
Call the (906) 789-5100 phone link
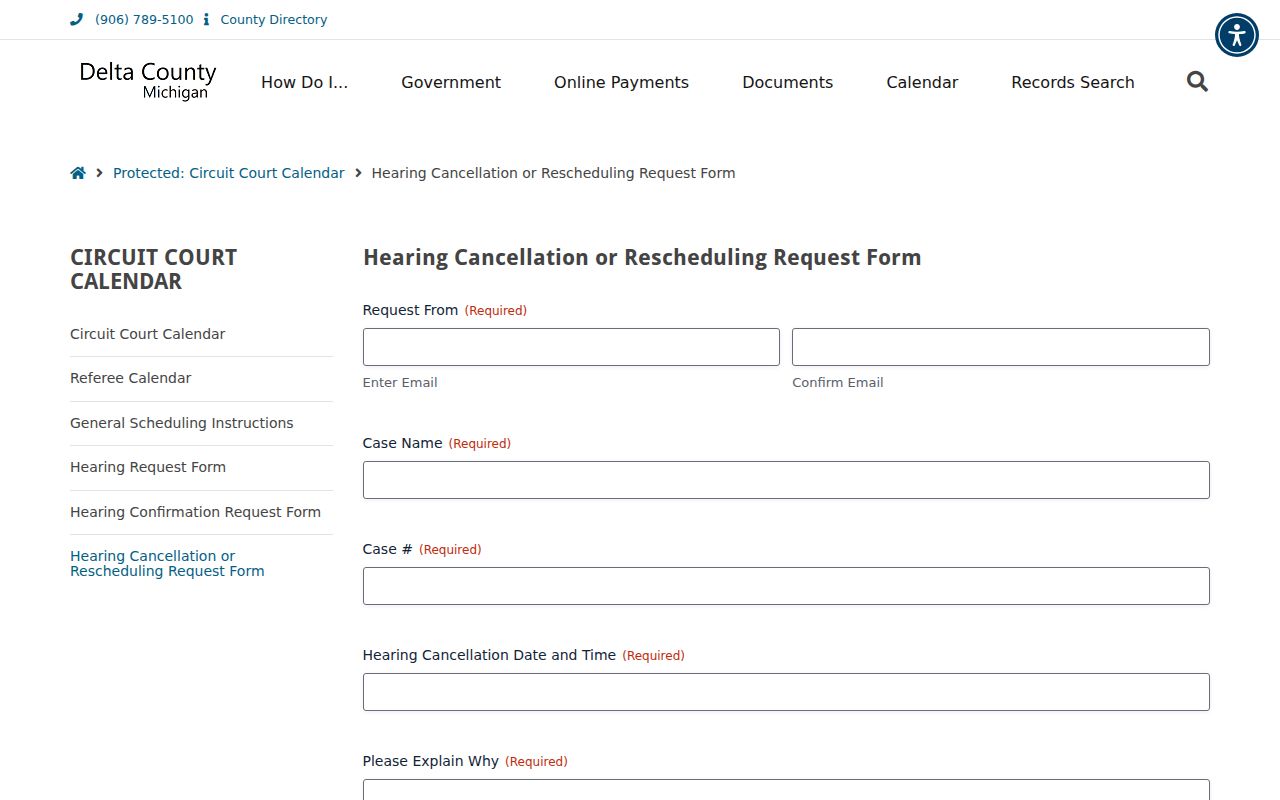click(144, 19)
